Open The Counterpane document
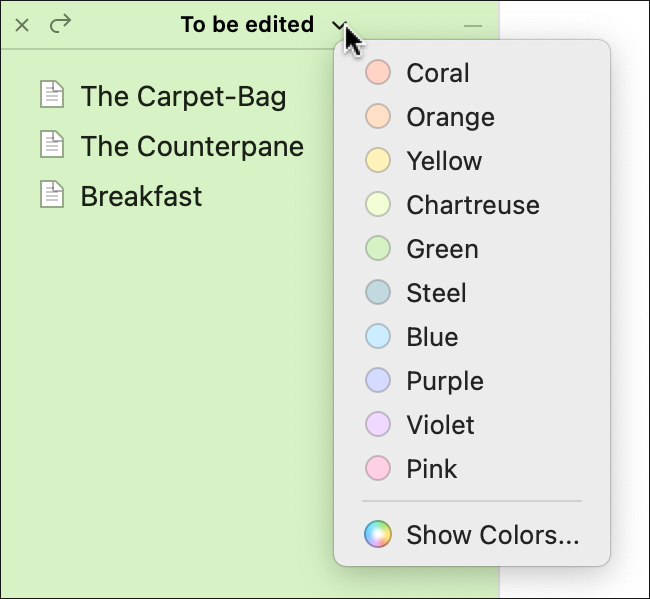Image resolution: width=650 pixels, height=599 pixels. click(192, 146)
